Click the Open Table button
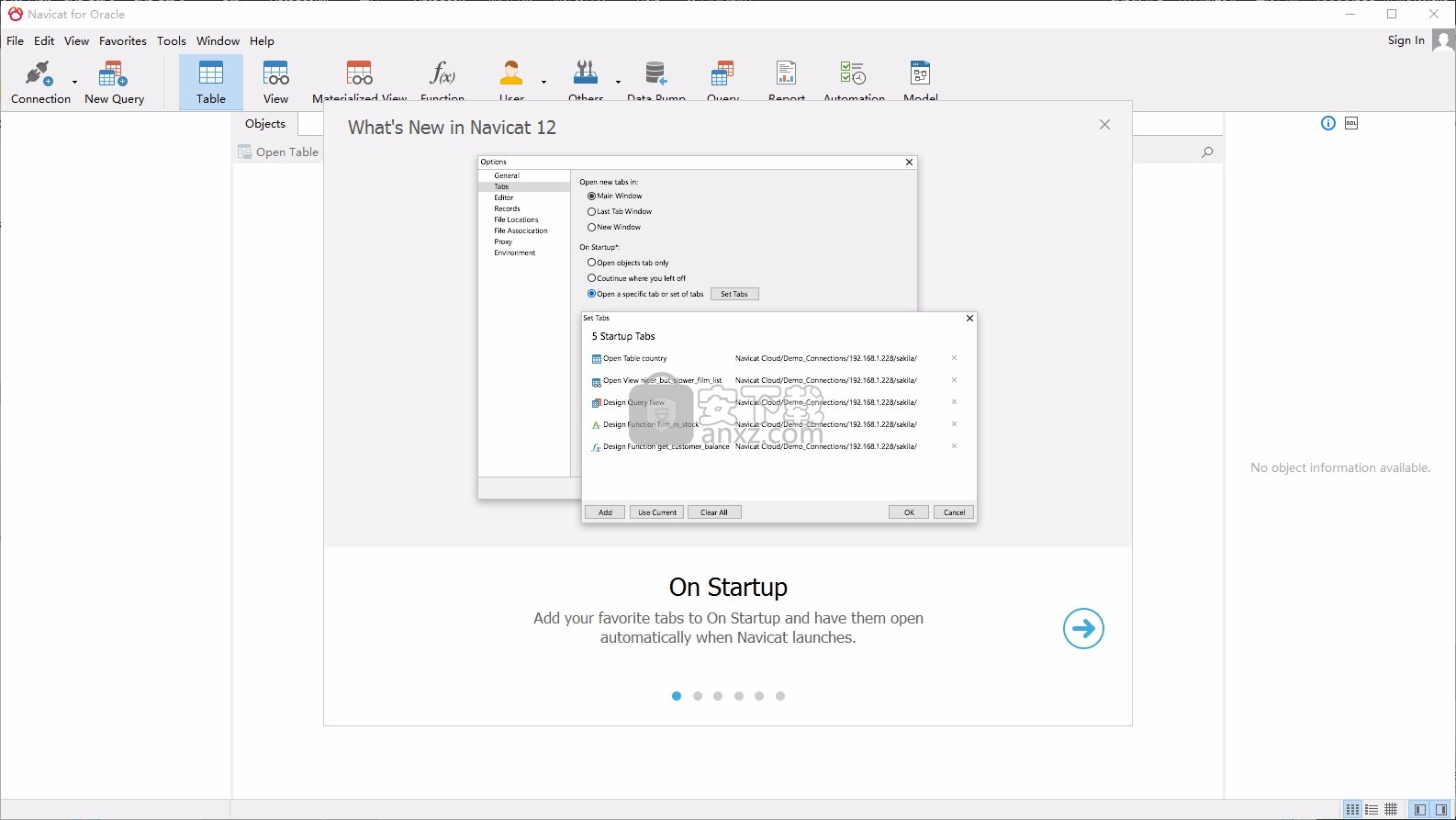1456x820 pixels. point(278,152)
